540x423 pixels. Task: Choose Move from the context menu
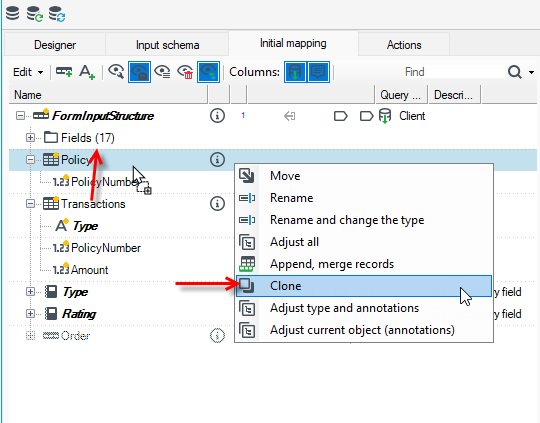coord(364,176)
